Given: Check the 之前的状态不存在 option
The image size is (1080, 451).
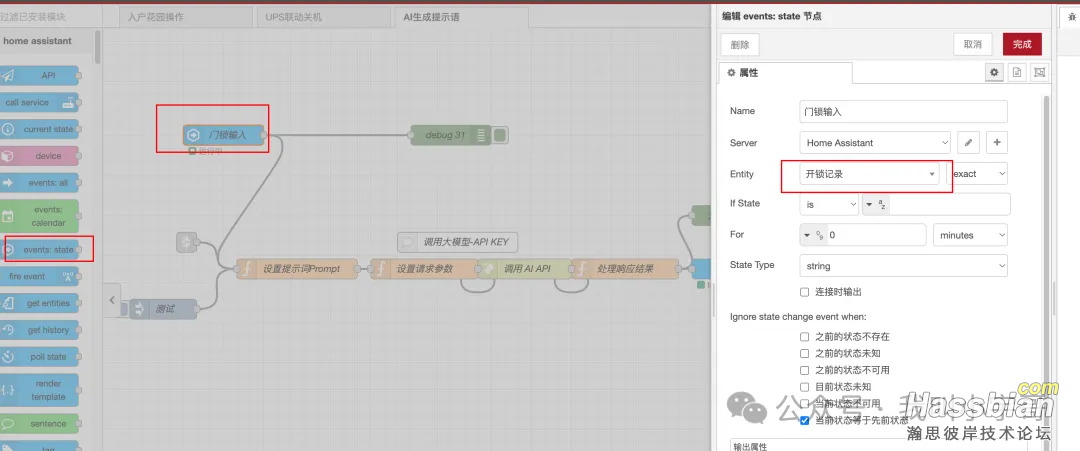Looking at the screenshot, I should click(x=805, y=337).
